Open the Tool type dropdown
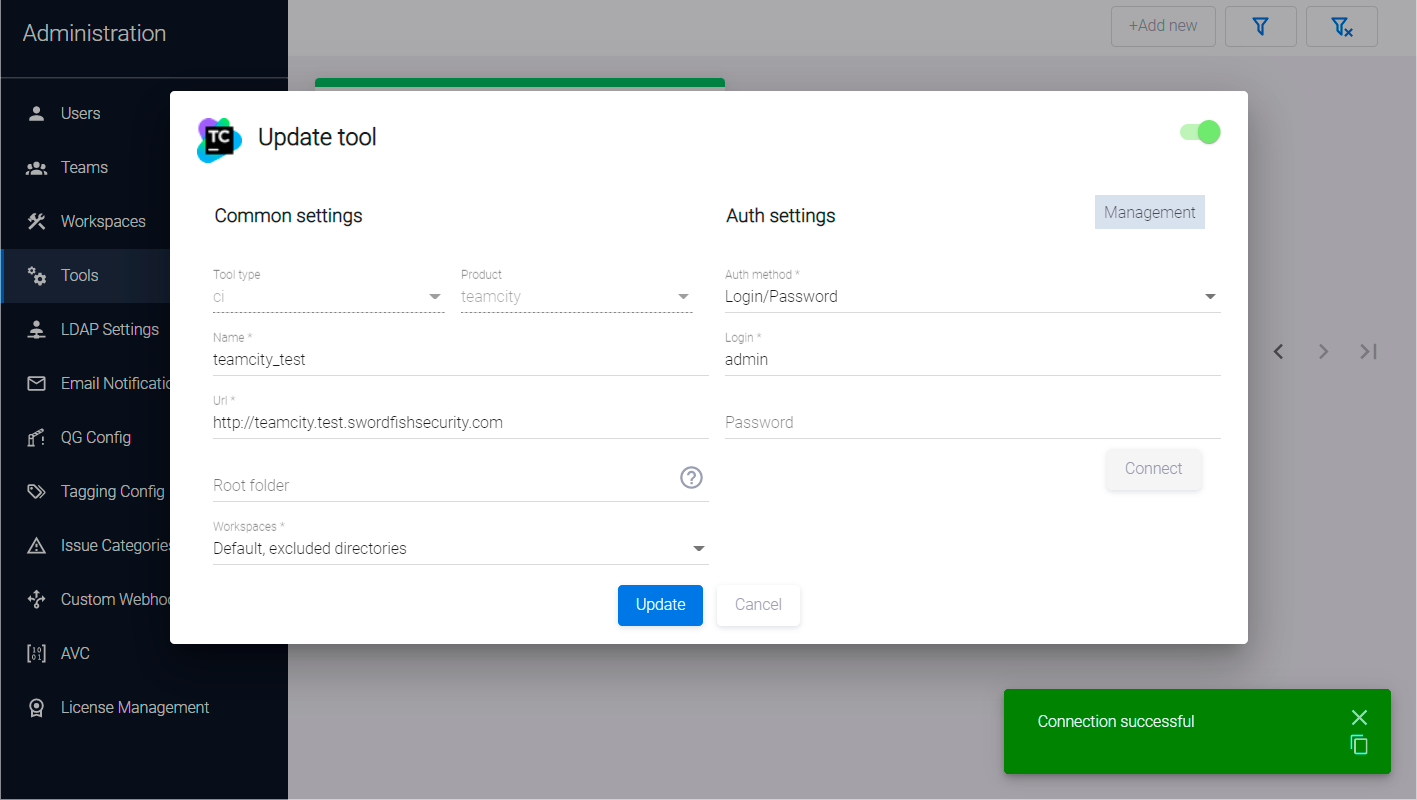 (435, 297)
